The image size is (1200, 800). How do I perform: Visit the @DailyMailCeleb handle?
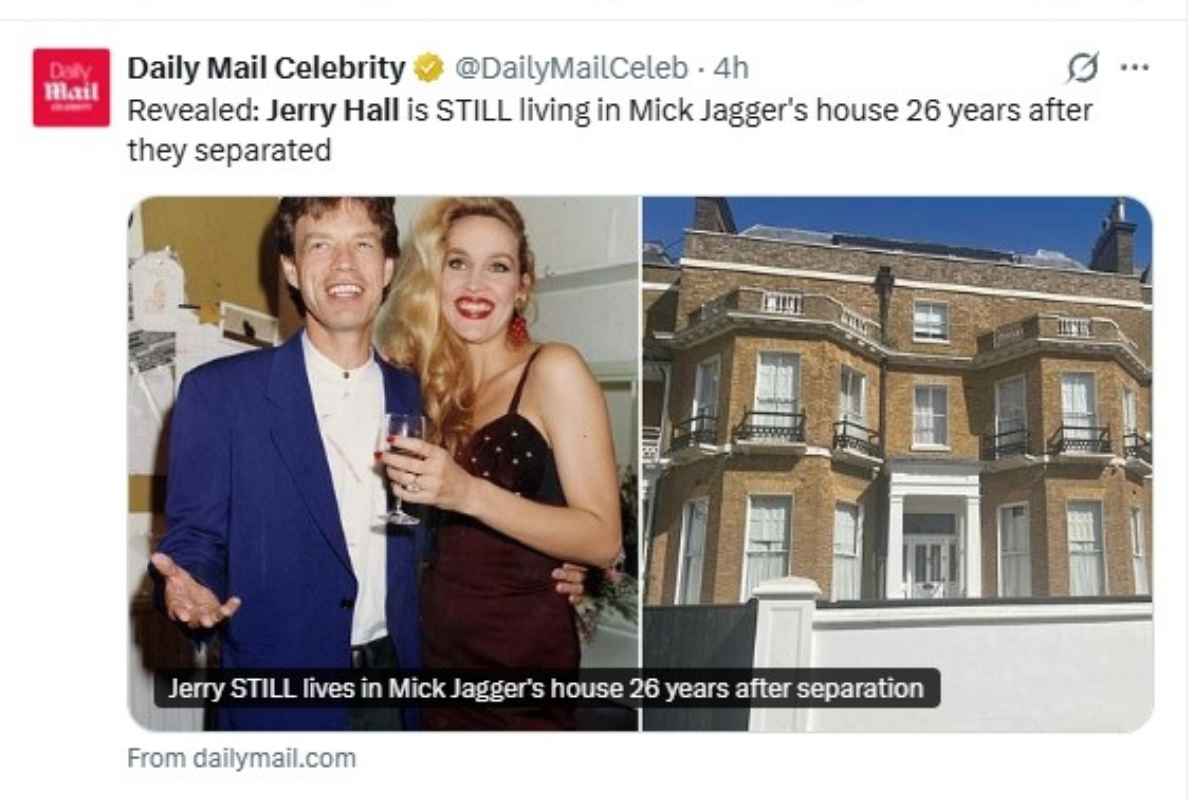[571, 68]
